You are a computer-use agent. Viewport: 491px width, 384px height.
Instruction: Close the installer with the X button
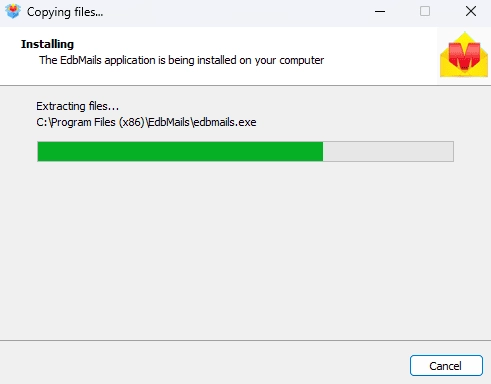click(x=471, y=12)
